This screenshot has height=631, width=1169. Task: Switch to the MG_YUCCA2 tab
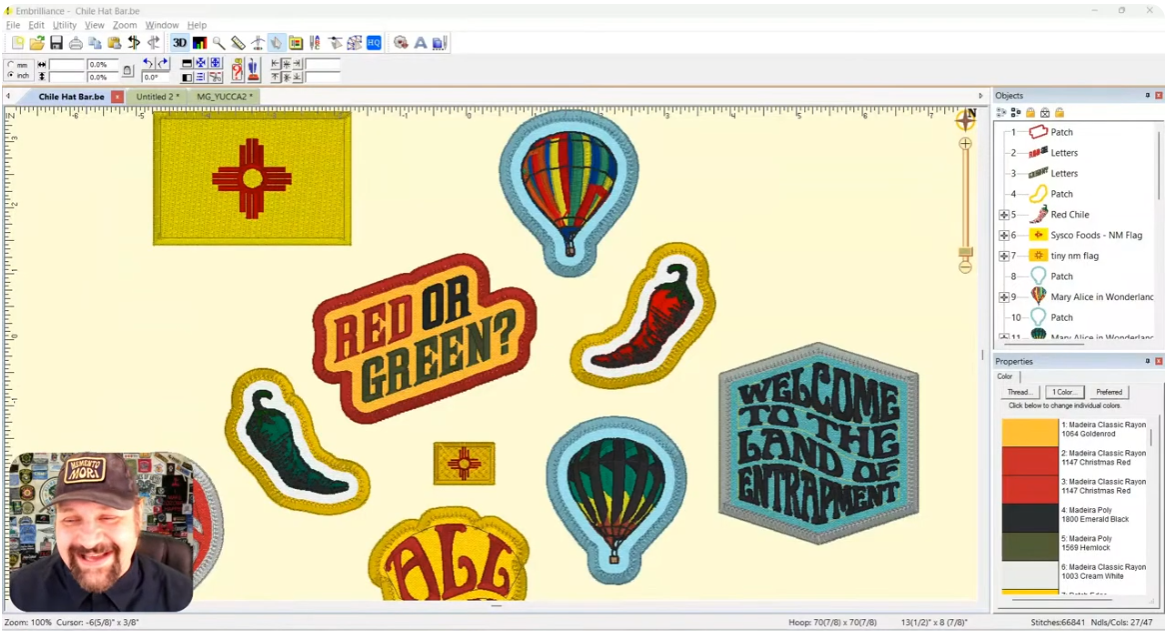[224, 97]
